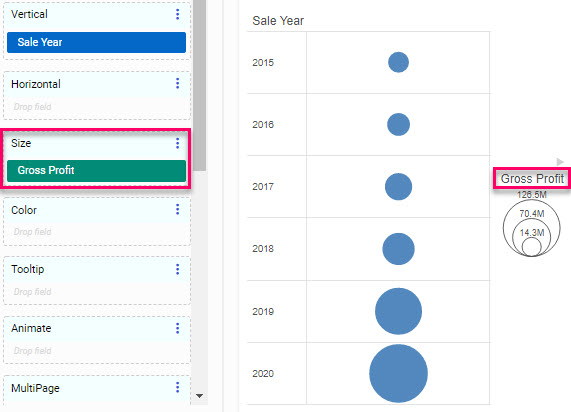Click the 70.4M legend value
The width and height of the screenshot is (571, 412).
pyautogui.click(x=532, y=213)
